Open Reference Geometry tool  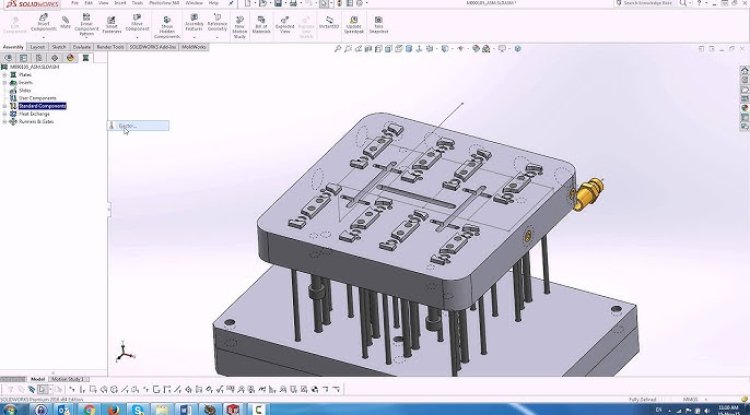point(217,23)
